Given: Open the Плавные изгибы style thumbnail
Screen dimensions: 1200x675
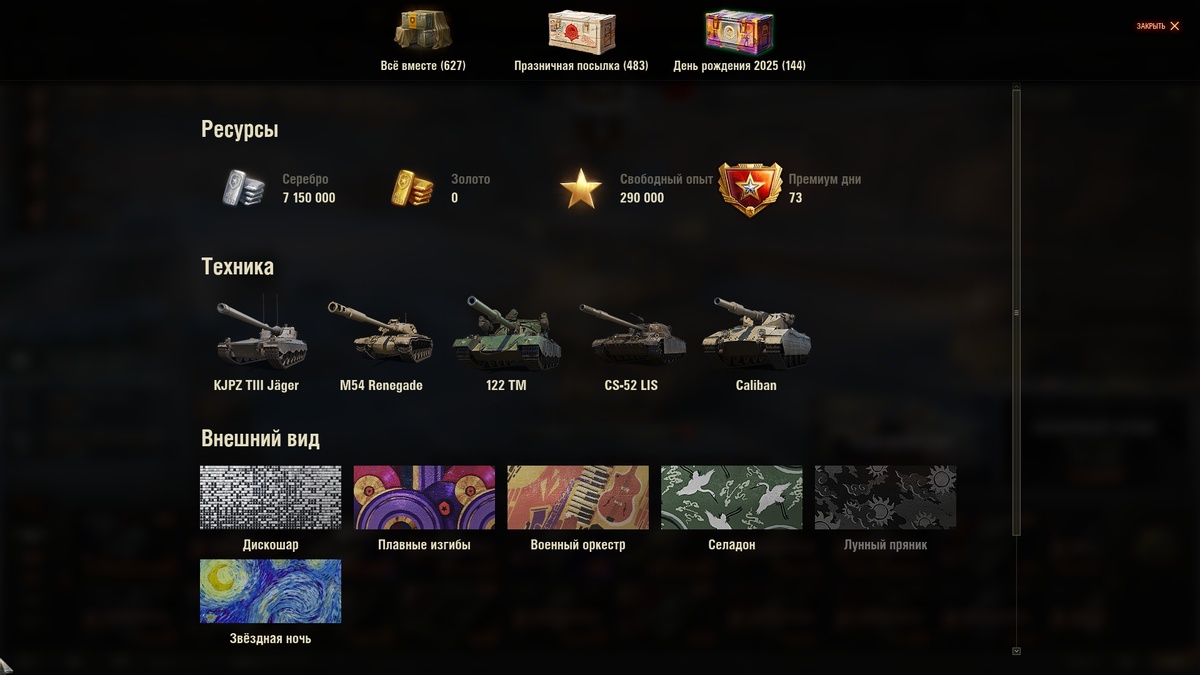Looking at the screenshot, I should (x=424, y=497).
